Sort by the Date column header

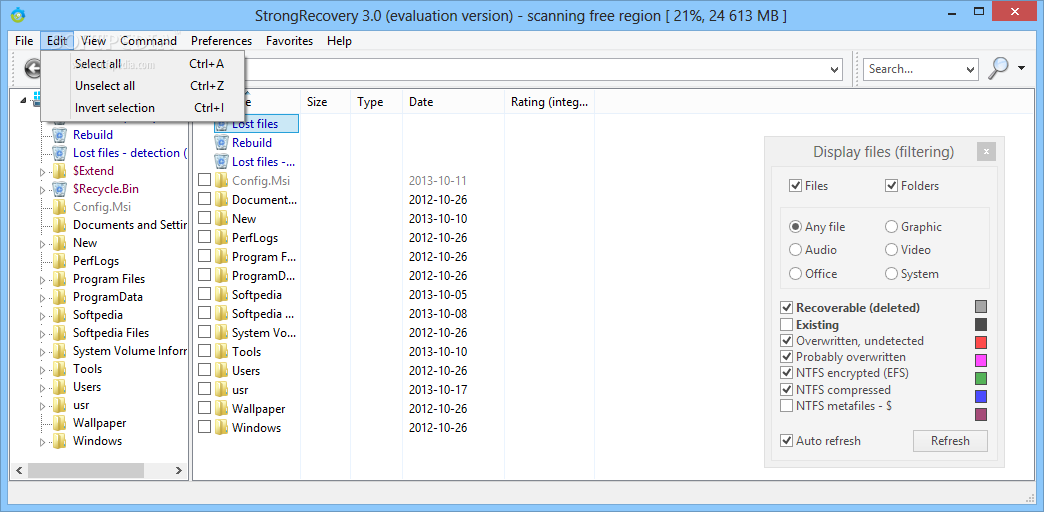[453, 102]
